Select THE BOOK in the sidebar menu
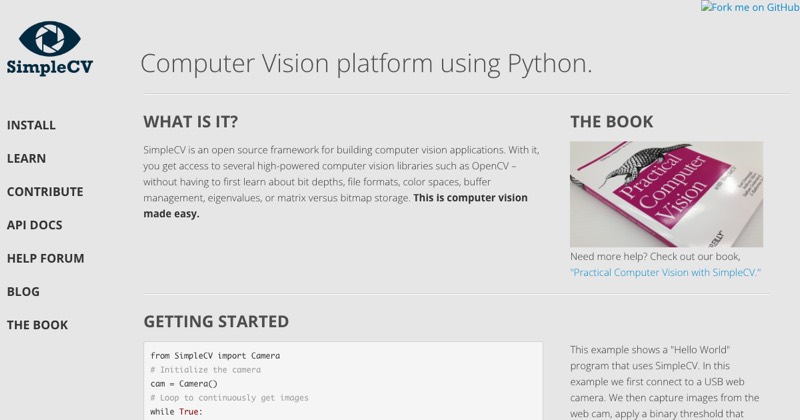 click(37, 325)
